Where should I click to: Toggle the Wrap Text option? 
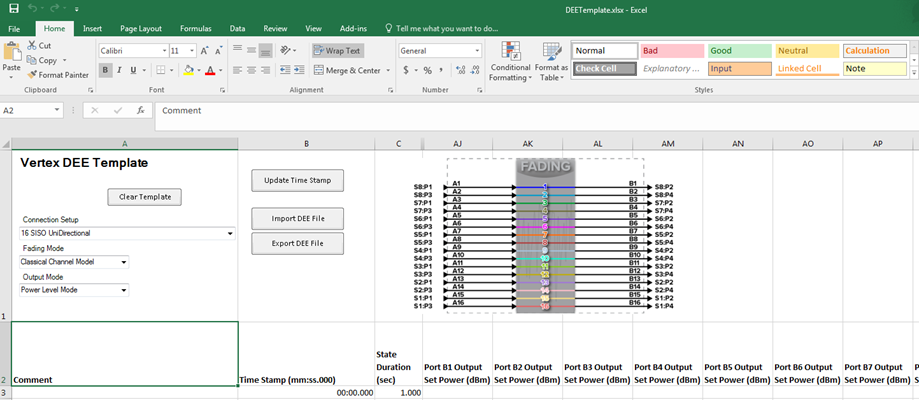click(337, 50)
